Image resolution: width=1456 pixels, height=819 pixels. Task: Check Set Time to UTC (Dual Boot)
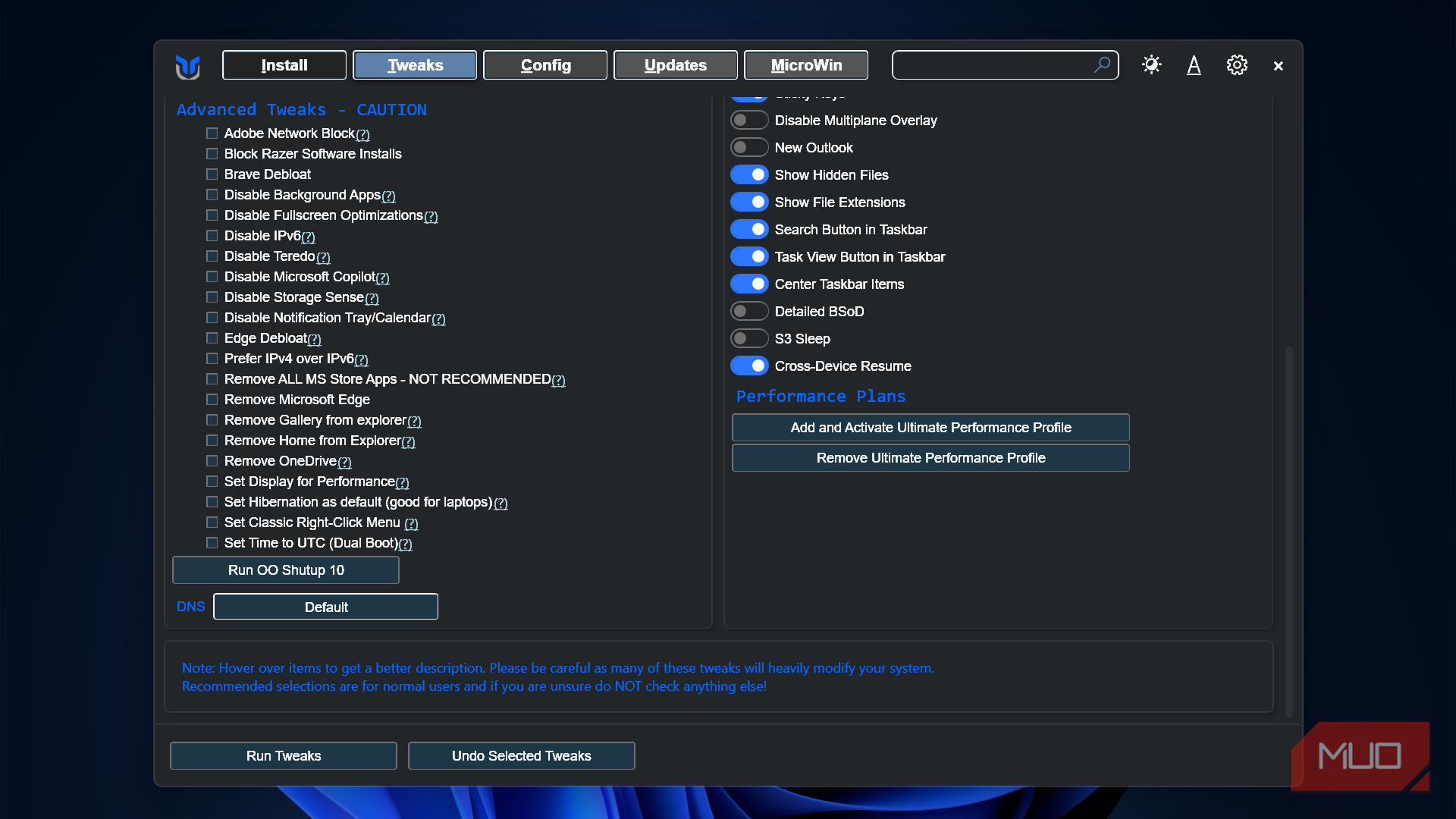[212, 543]
